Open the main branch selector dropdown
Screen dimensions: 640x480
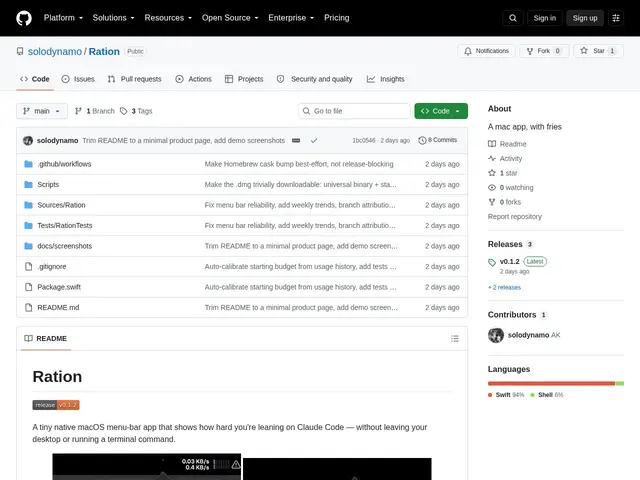(x=42, y=111)
